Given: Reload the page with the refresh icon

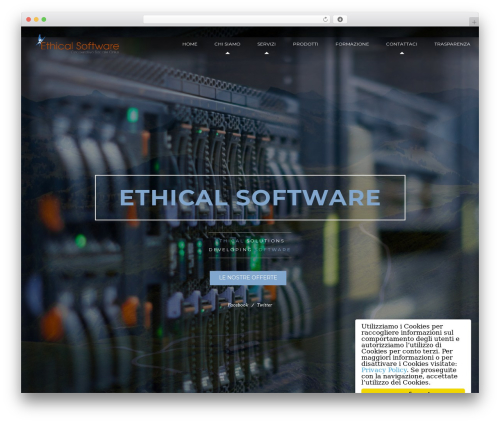Looking at the screenshot, I should click(325, 19).
